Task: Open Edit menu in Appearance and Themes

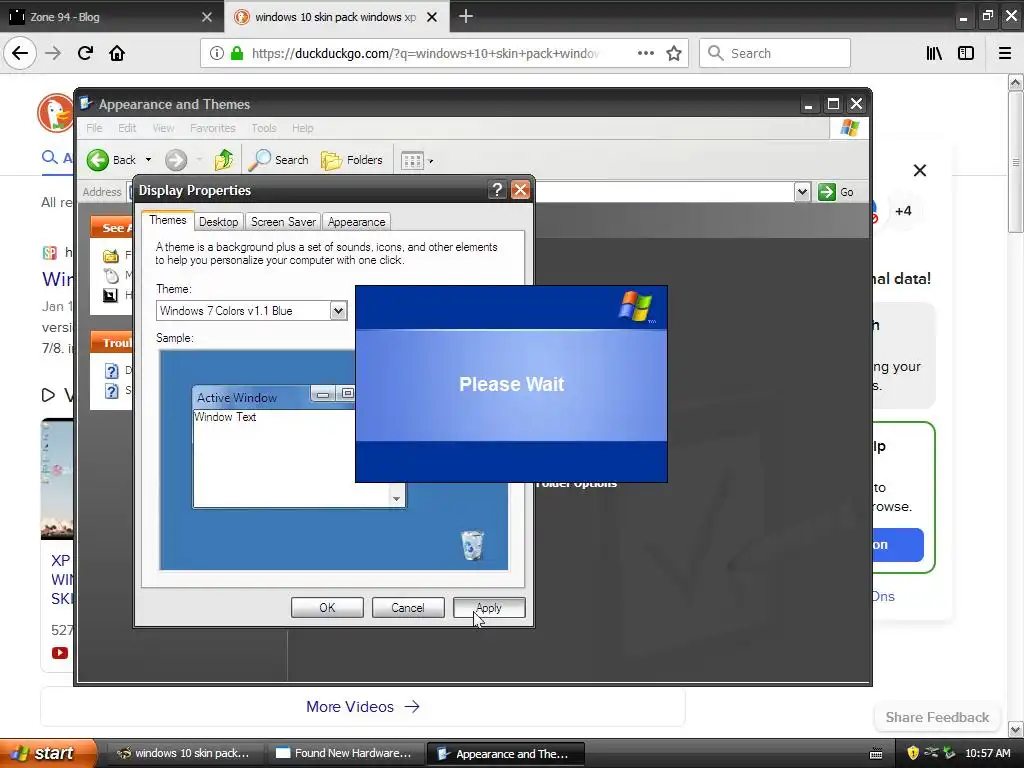Action: click(x=127, y=128)
